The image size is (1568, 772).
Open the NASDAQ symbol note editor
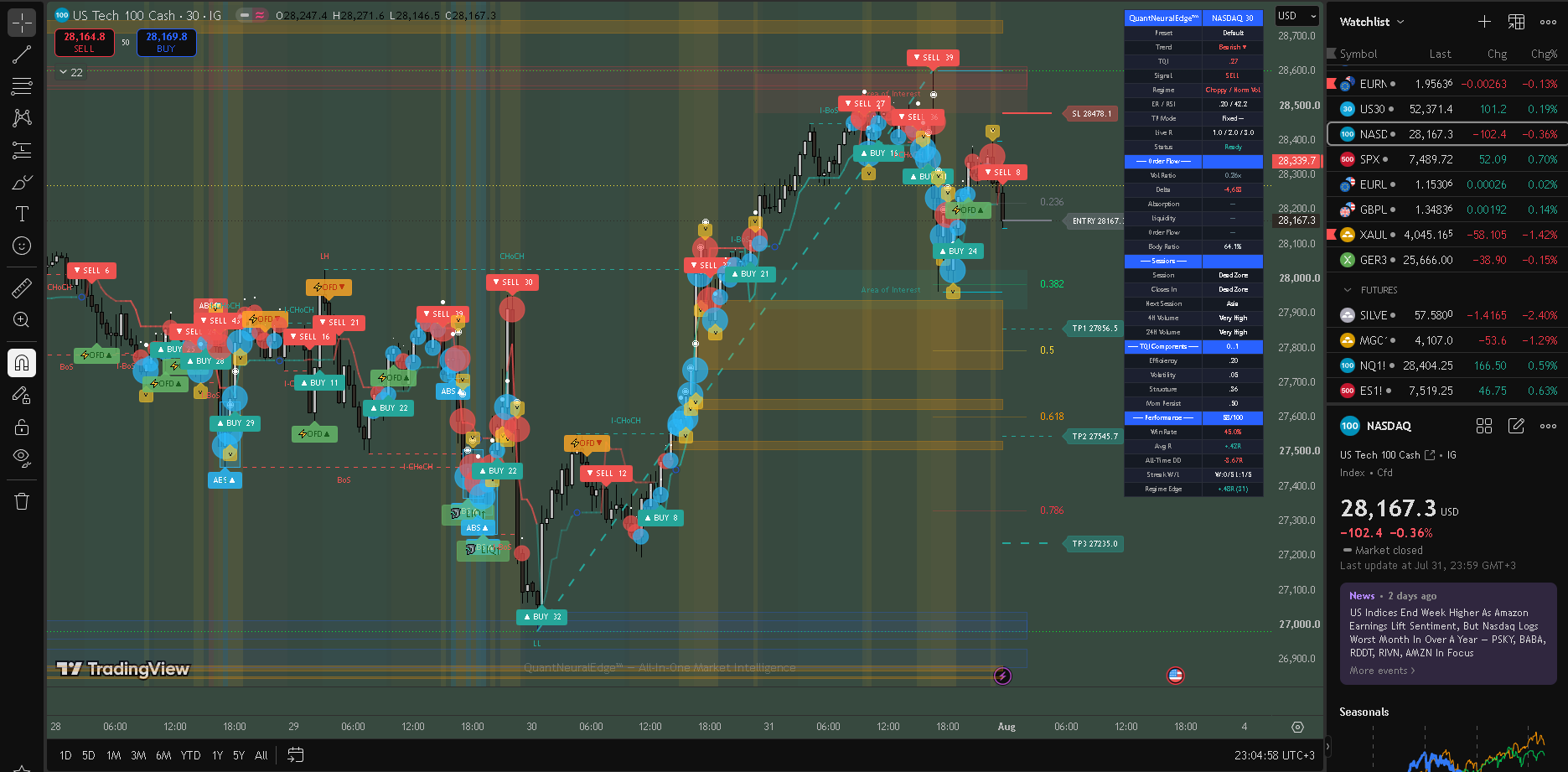point(1516,426)
